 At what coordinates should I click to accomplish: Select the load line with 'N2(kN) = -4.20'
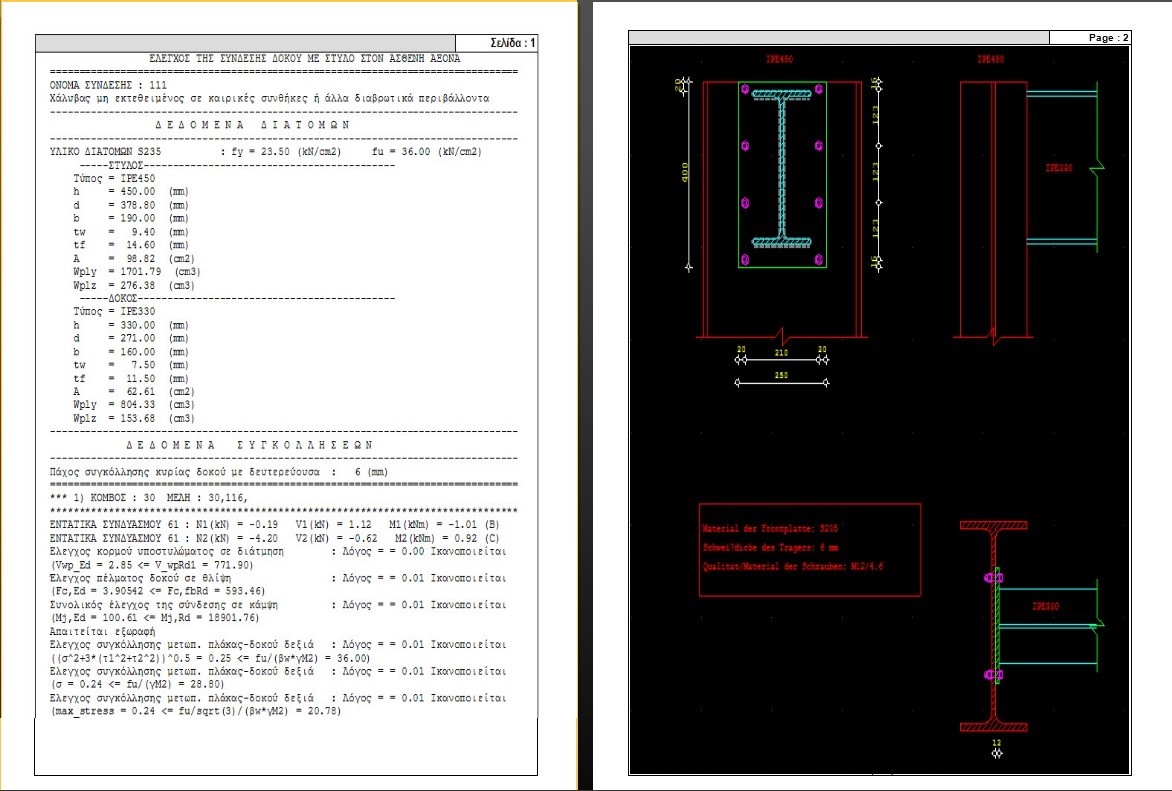coord(274,538)
